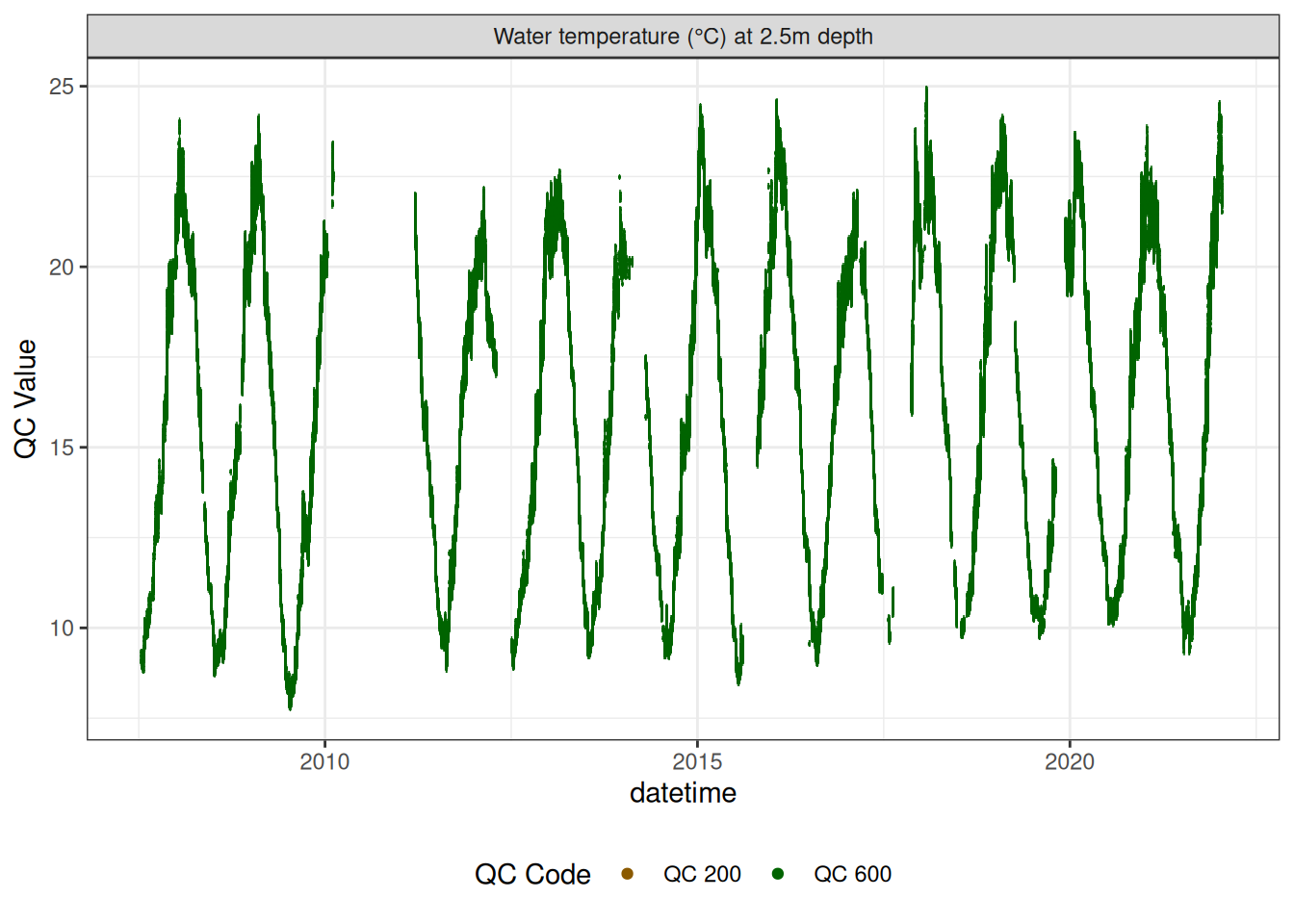
Task: Click the isolated point above the late-2013 peak
Action: tap(619, 177)
